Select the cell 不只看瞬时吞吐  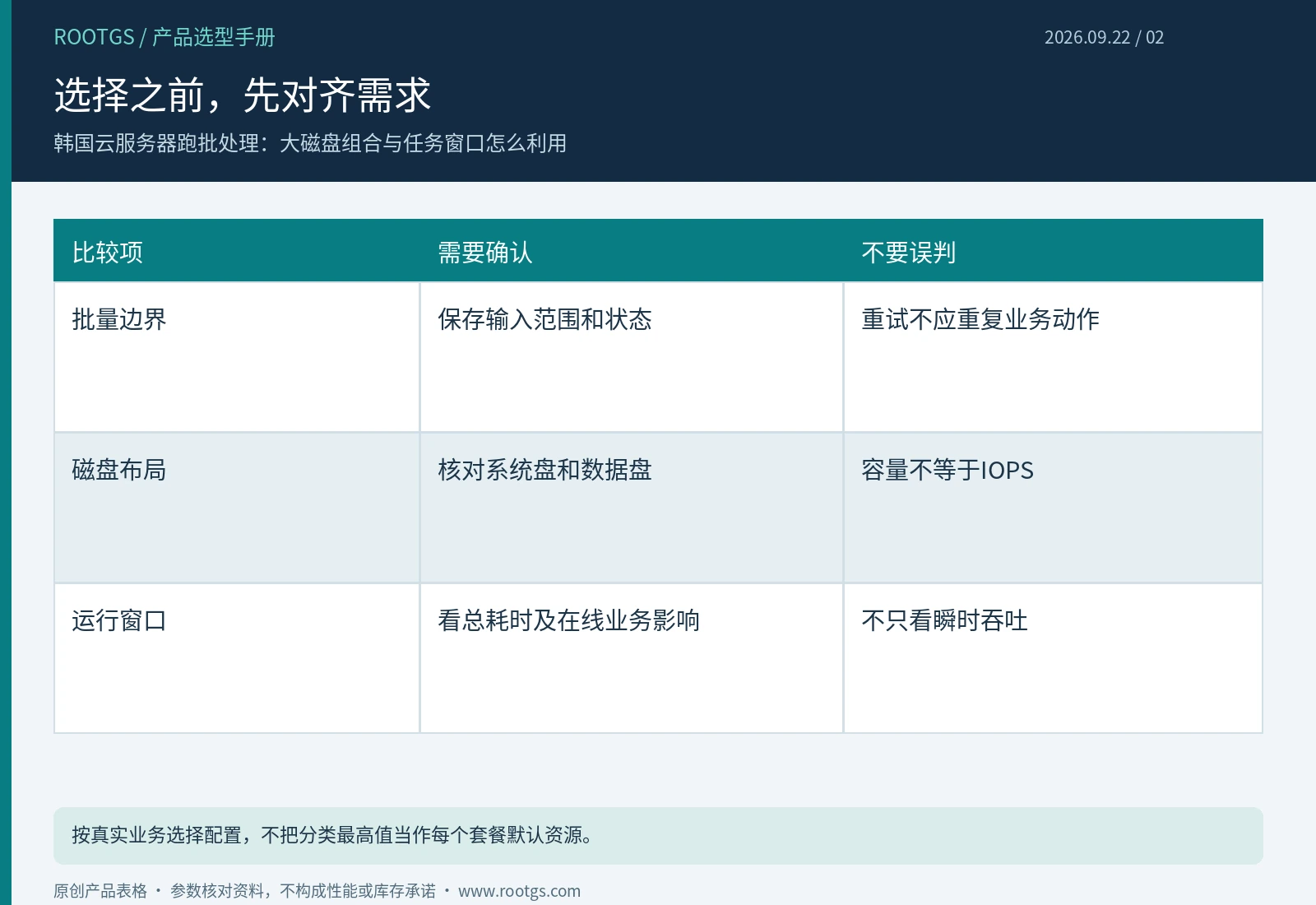click(1053, 658)
